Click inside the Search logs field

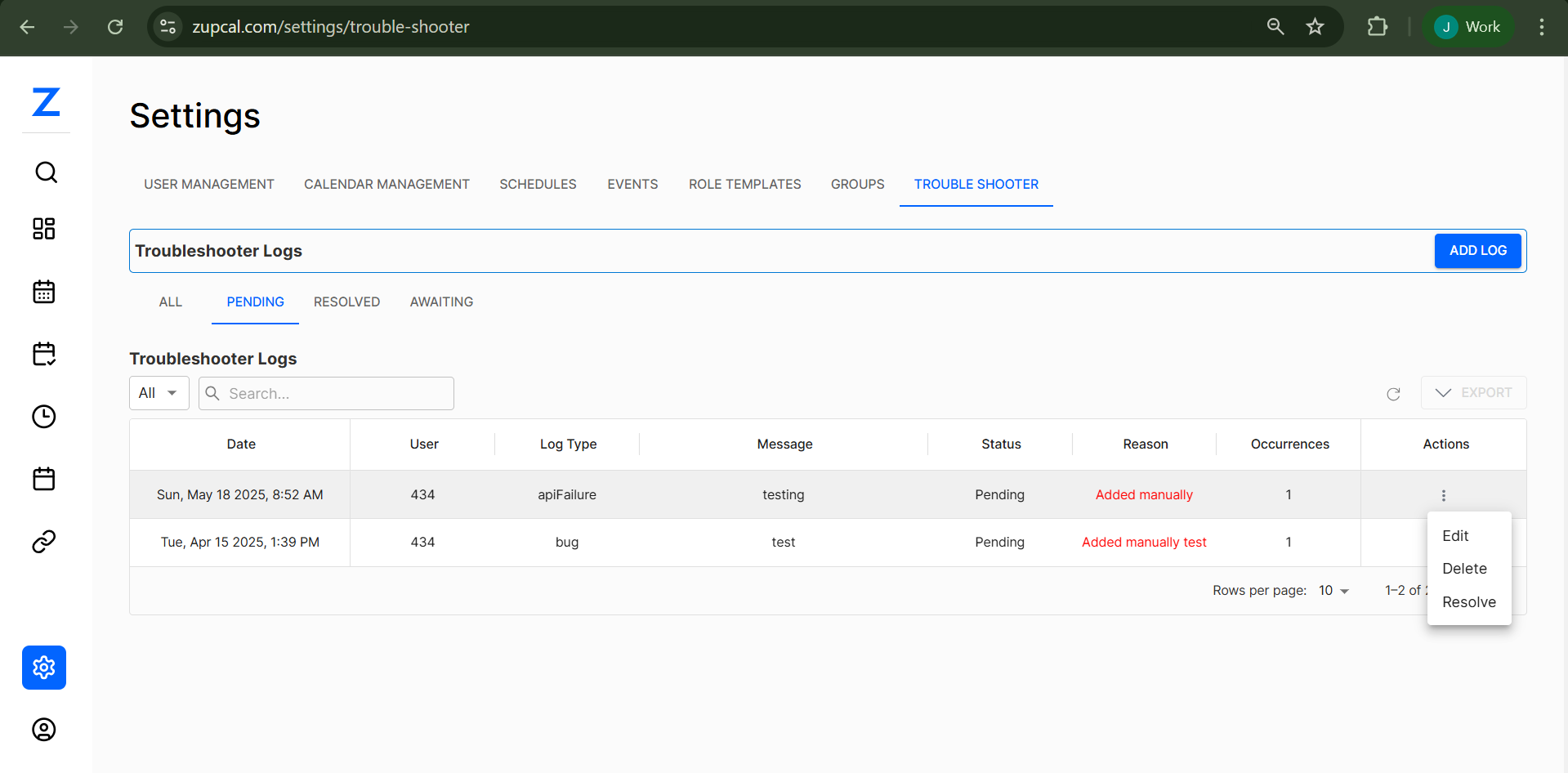326,393
